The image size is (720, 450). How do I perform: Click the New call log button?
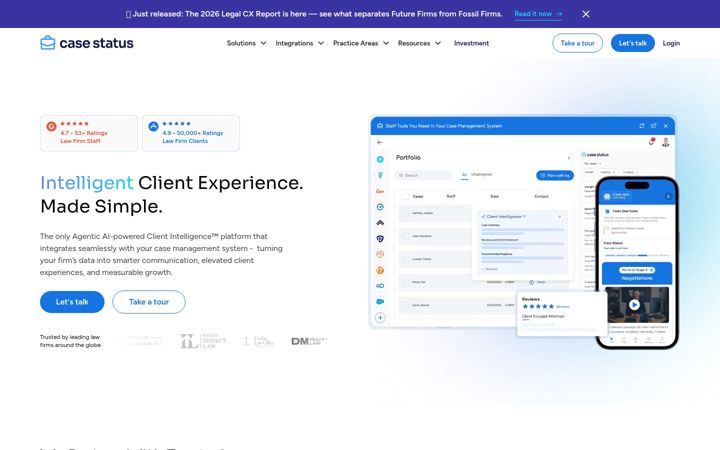pos(555,175)
